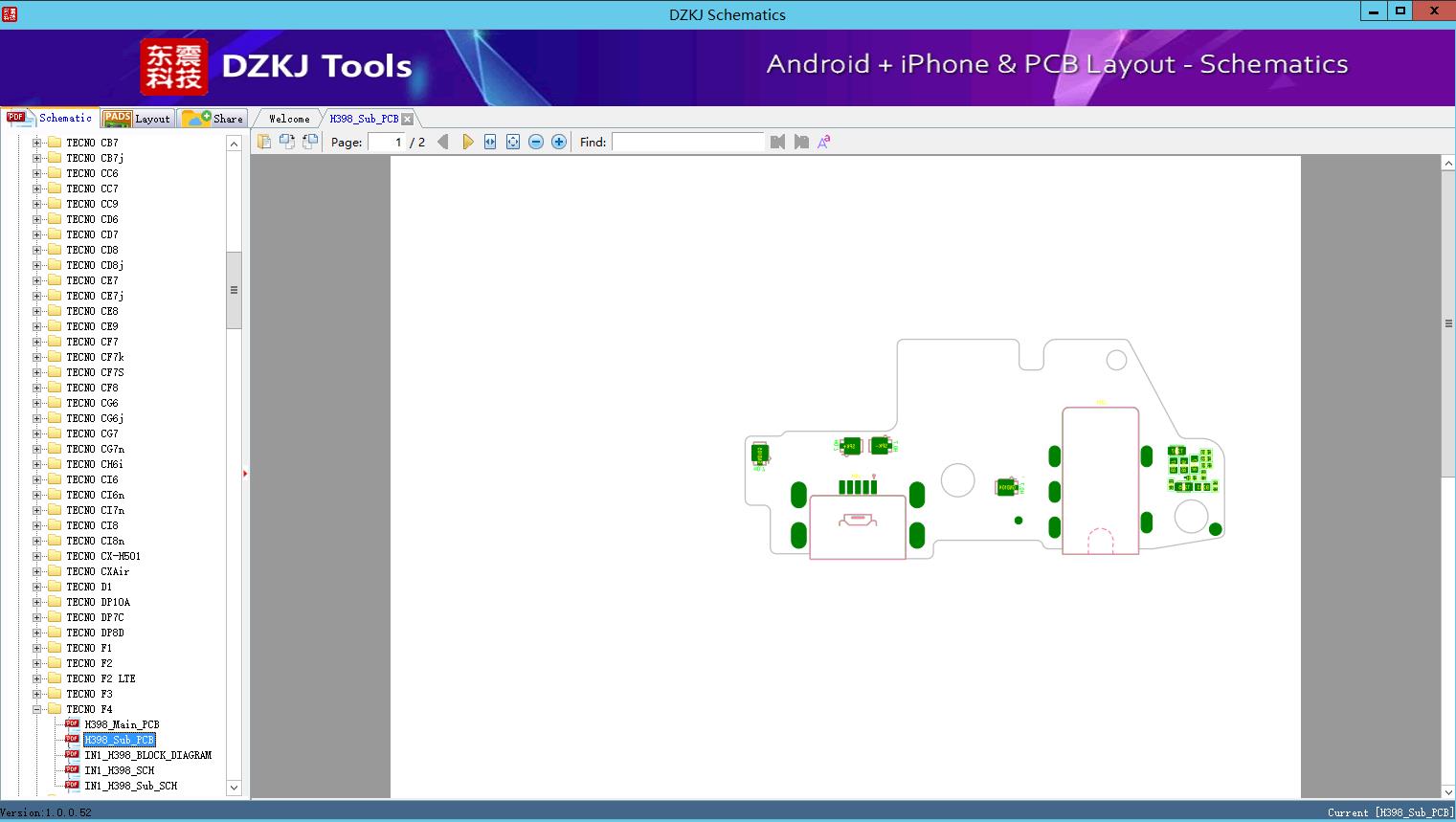Go to the next page arrow
1456x822 pixels.
467,142
